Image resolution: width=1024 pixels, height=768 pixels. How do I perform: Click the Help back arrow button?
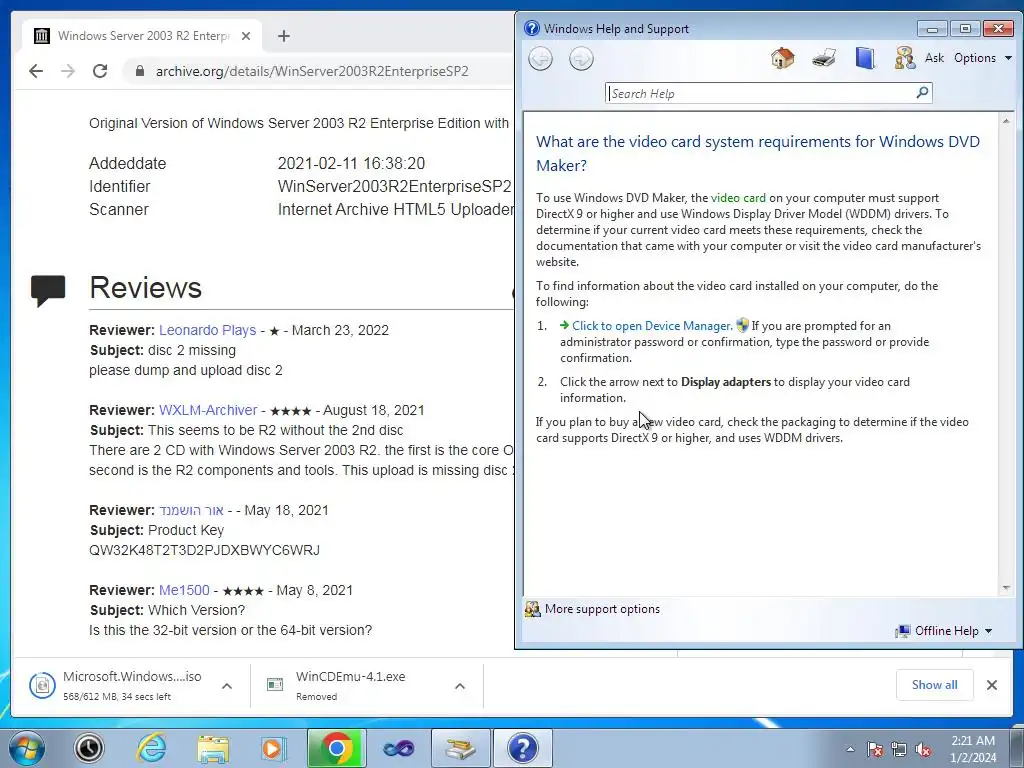540,59
